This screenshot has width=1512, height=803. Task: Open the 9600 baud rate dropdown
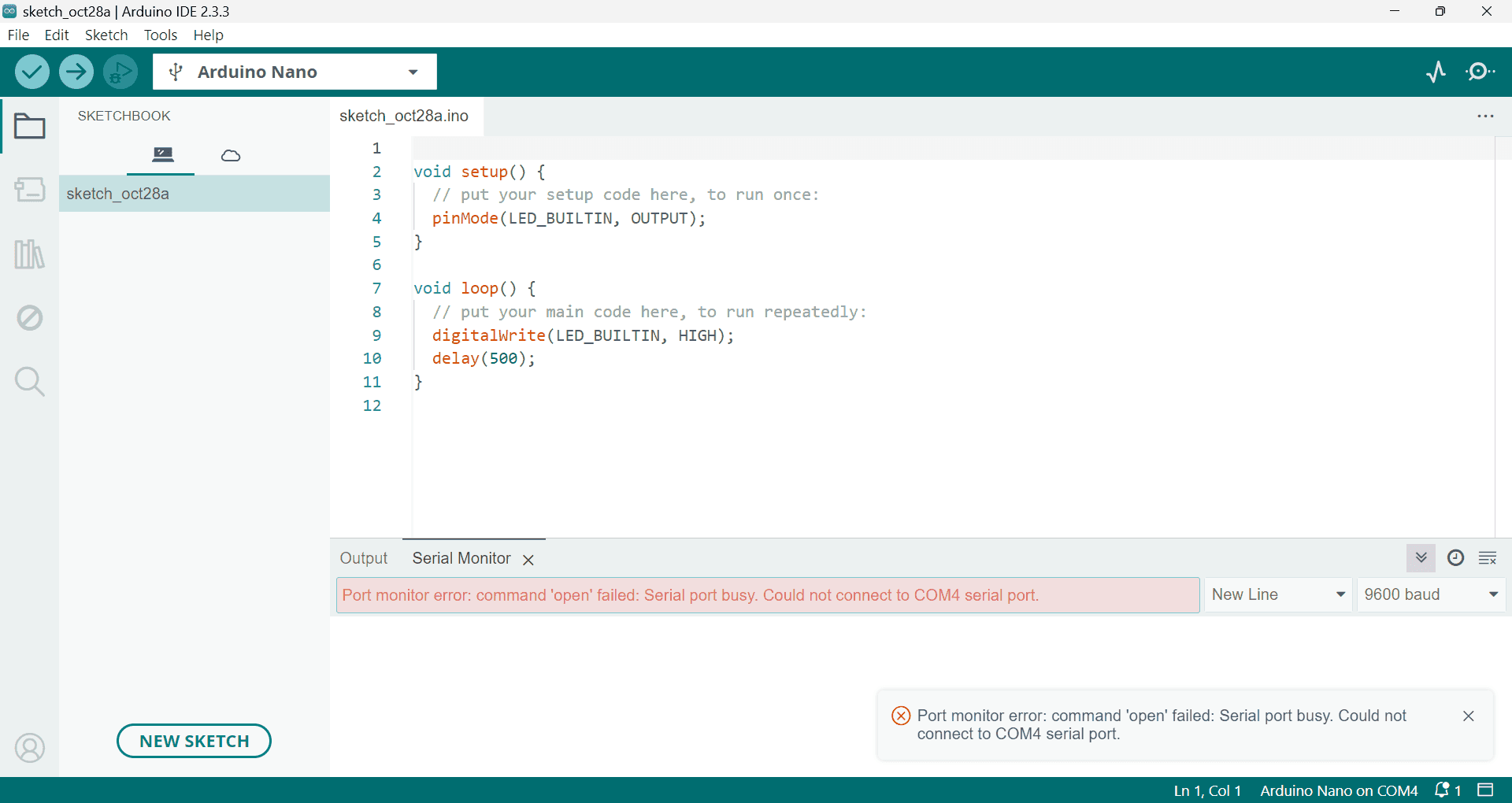point(1430,595)
